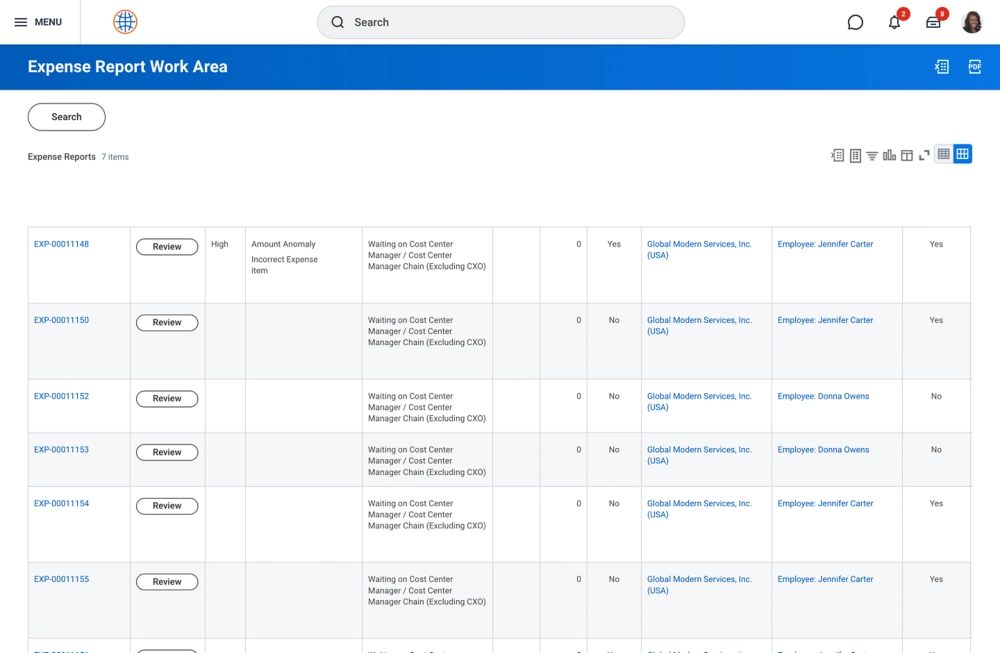The image size is (1000, 653).
Task: Open the chat assistant icon
Action: 855,22
